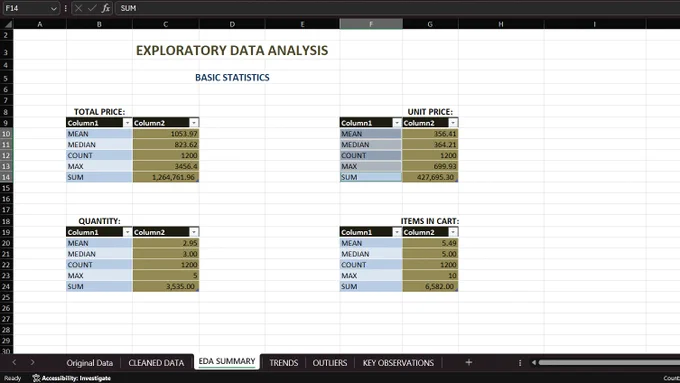Open the Name Box dropdown arrow

point(53,9)
